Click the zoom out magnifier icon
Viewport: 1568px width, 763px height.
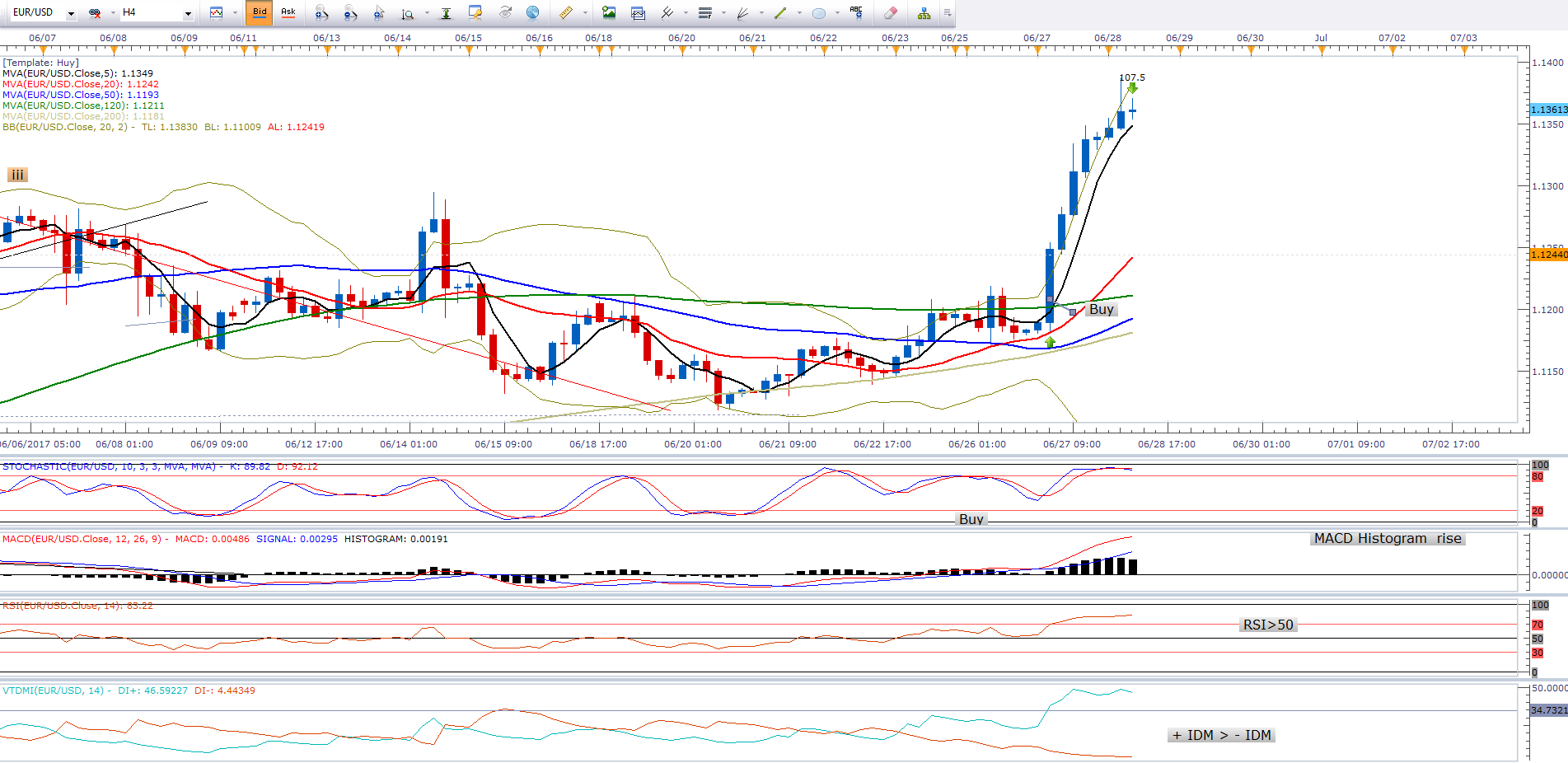350,12
